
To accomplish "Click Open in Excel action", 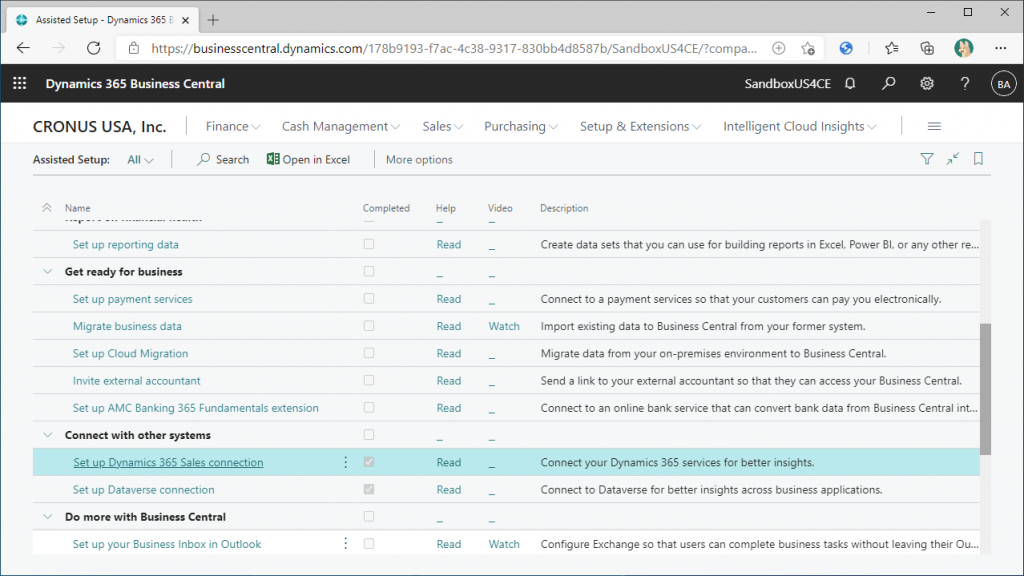I will point(308,159).
